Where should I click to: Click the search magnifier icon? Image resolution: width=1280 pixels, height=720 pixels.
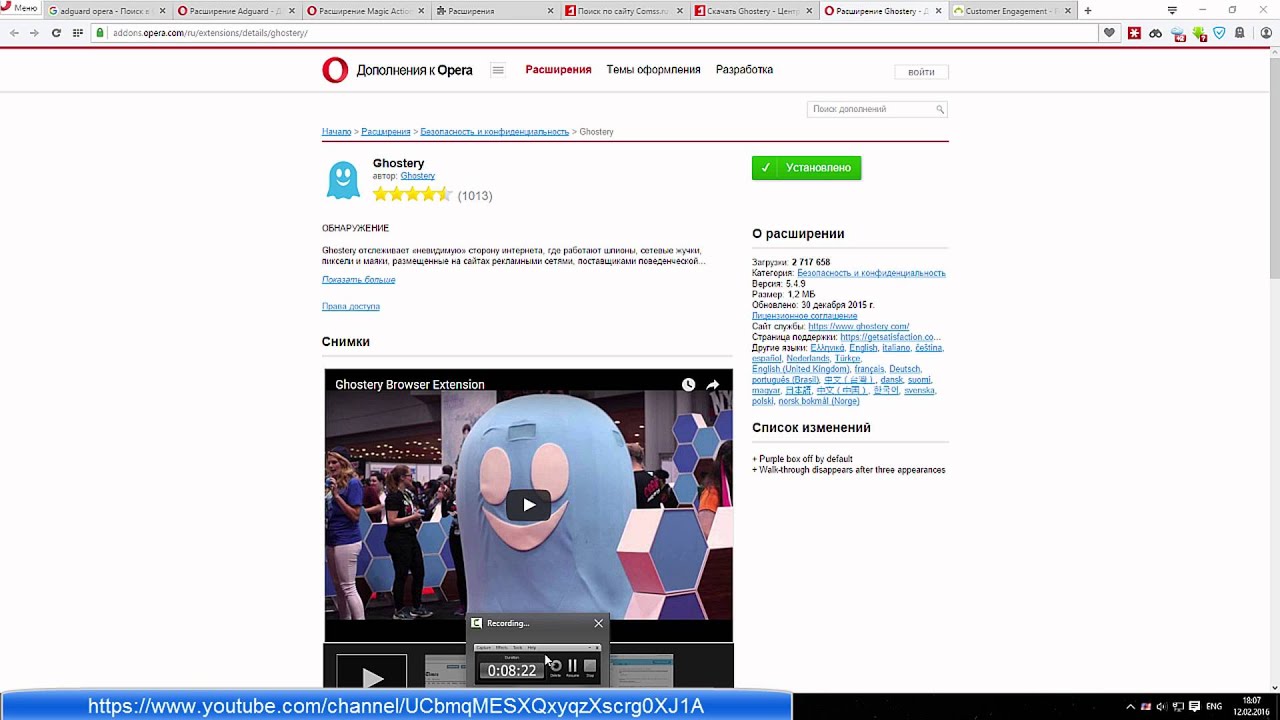pos(940,109)
